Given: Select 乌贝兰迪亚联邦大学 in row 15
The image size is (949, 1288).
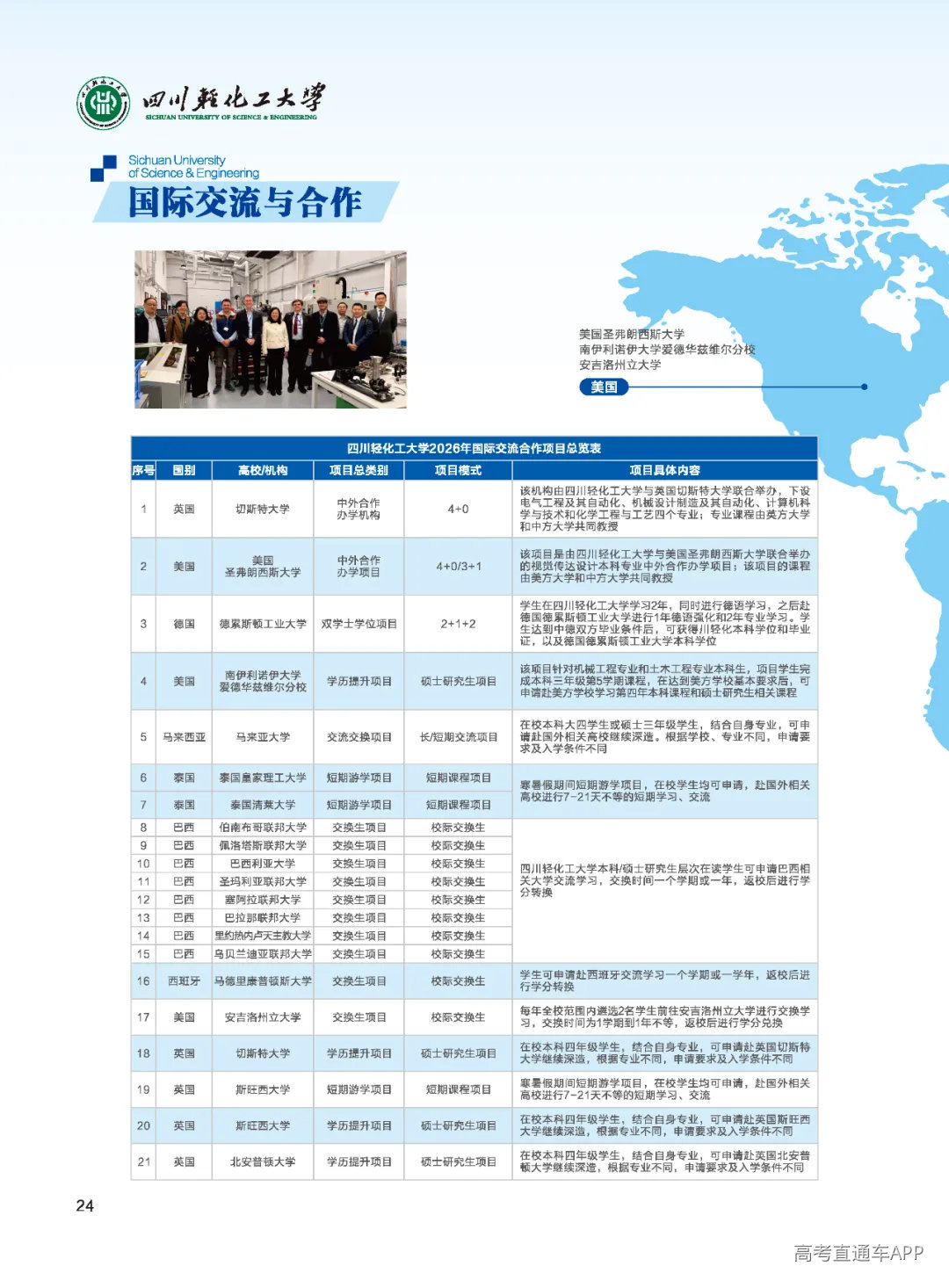Looking at the screenshot, I should pos(263,953).
